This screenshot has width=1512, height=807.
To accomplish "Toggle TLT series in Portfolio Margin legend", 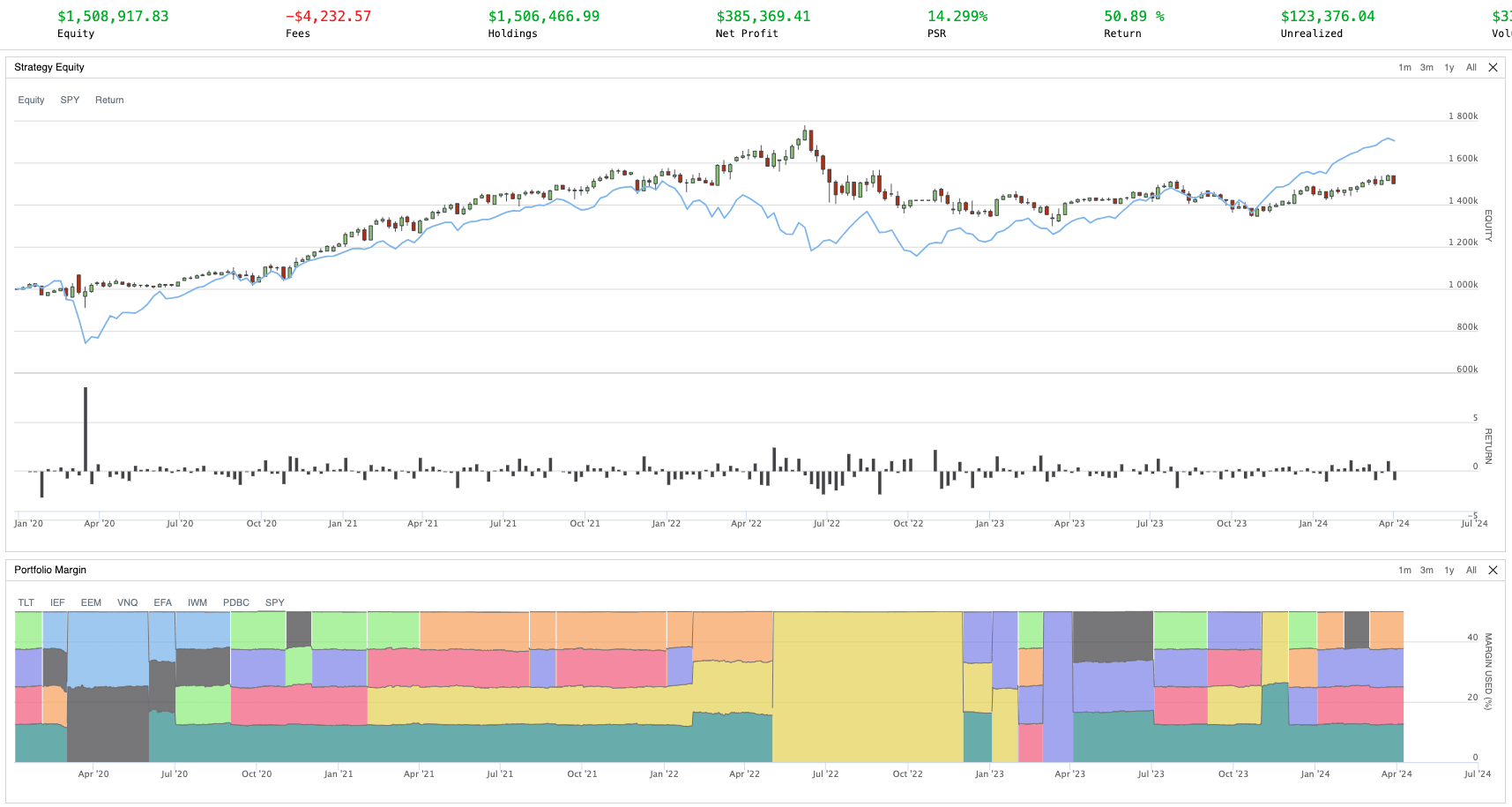I will [26, 603].
